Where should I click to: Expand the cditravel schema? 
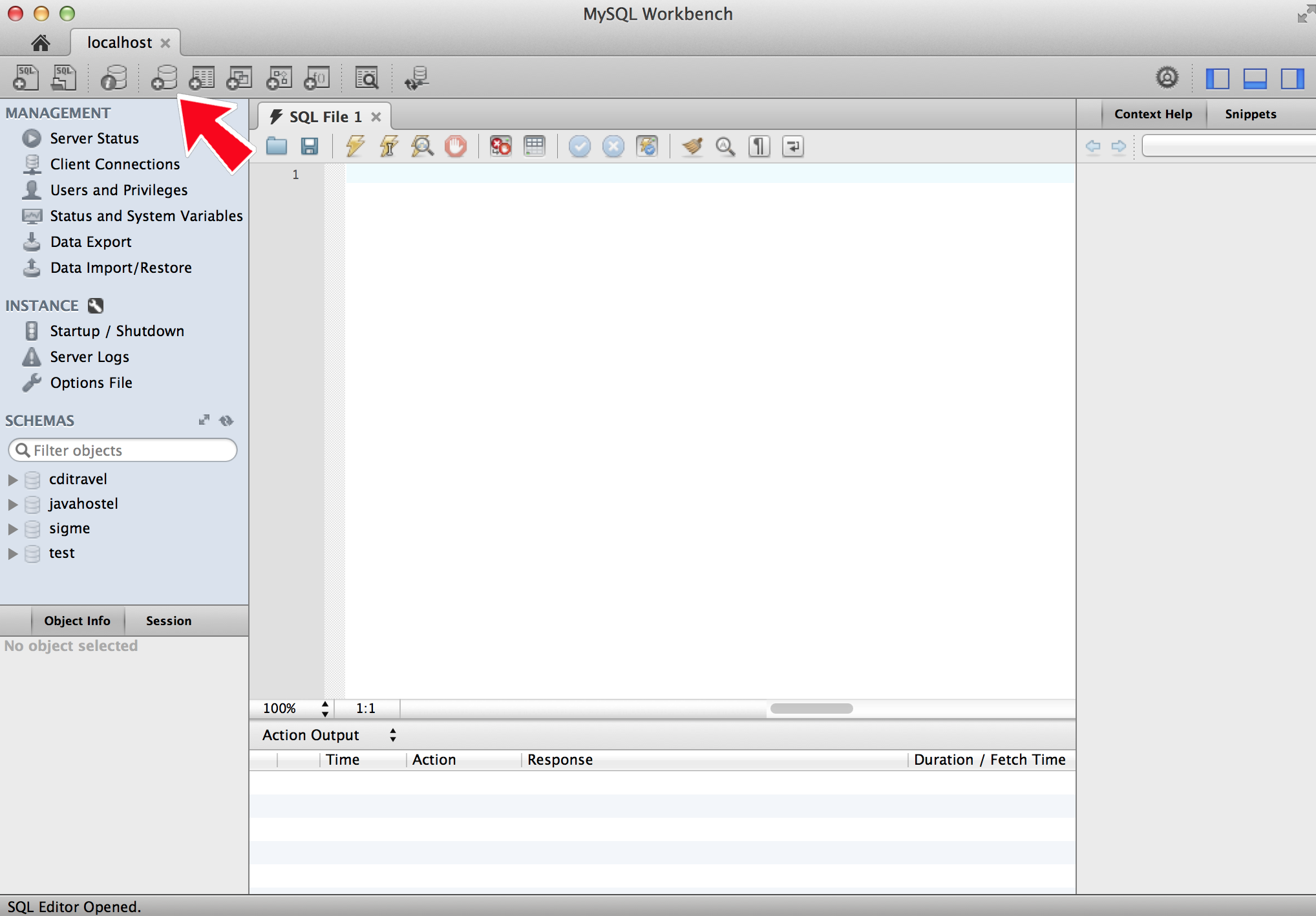click(x=12, y=480)
